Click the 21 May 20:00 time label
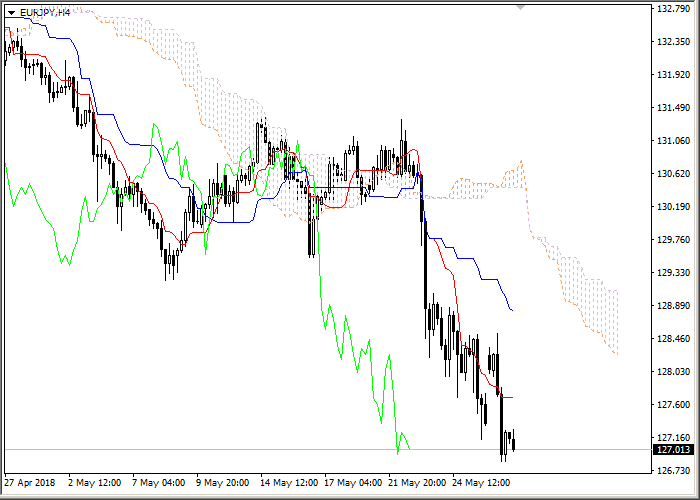This screenshot has height=500, width=700. click(x=416, y=483)
